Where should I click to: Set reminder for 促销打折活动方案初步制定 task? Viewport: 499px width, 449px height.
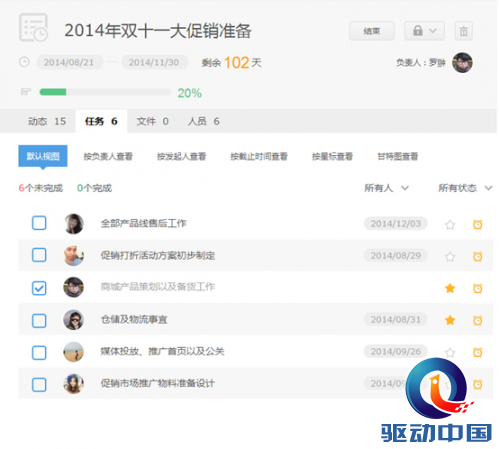click(478, 256)
